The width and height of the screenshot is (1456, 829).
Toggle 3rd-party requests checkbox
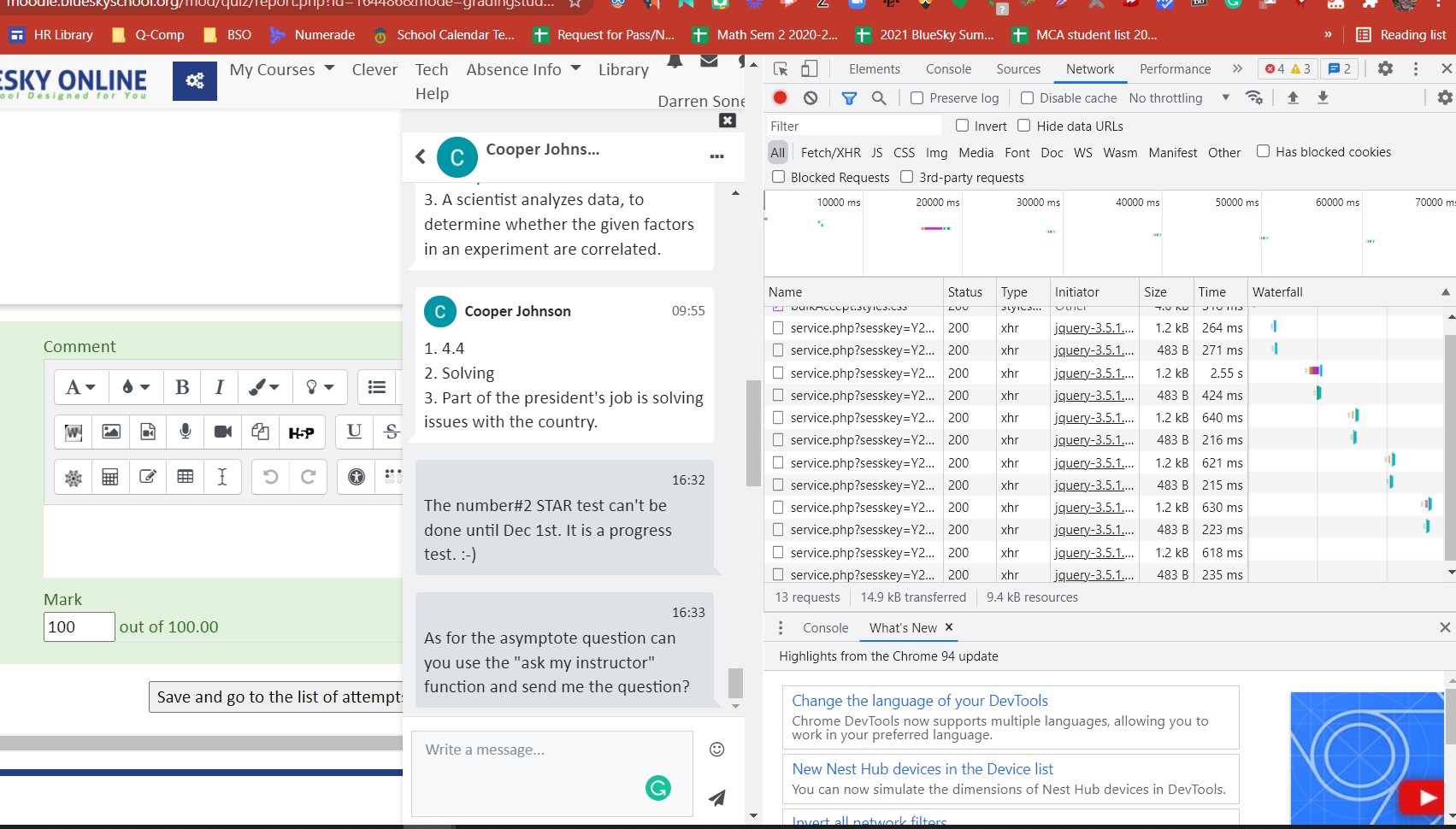point(907,177)
